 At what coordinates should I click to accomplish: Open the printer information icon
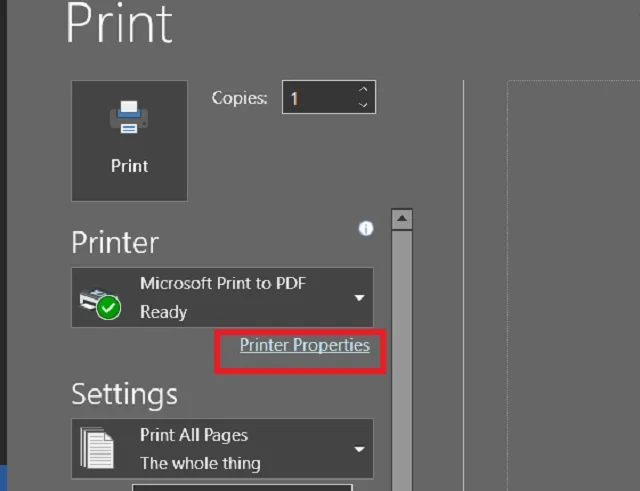click(x=366, y=229)
